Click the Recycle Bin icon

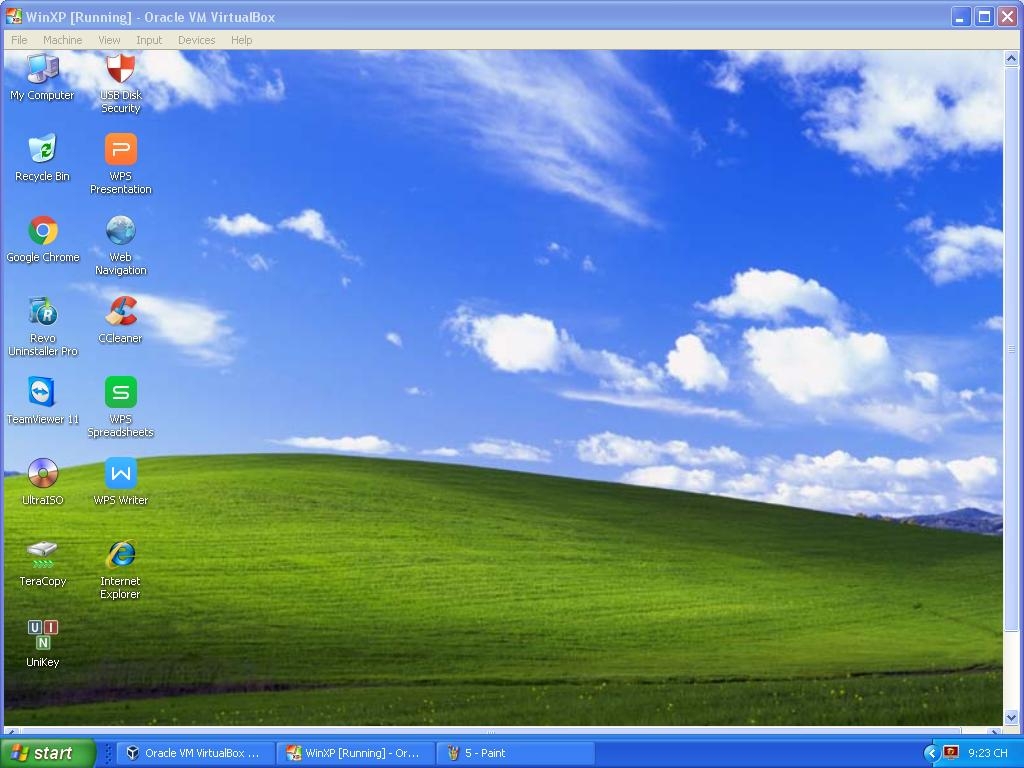(x=42, y=150)
